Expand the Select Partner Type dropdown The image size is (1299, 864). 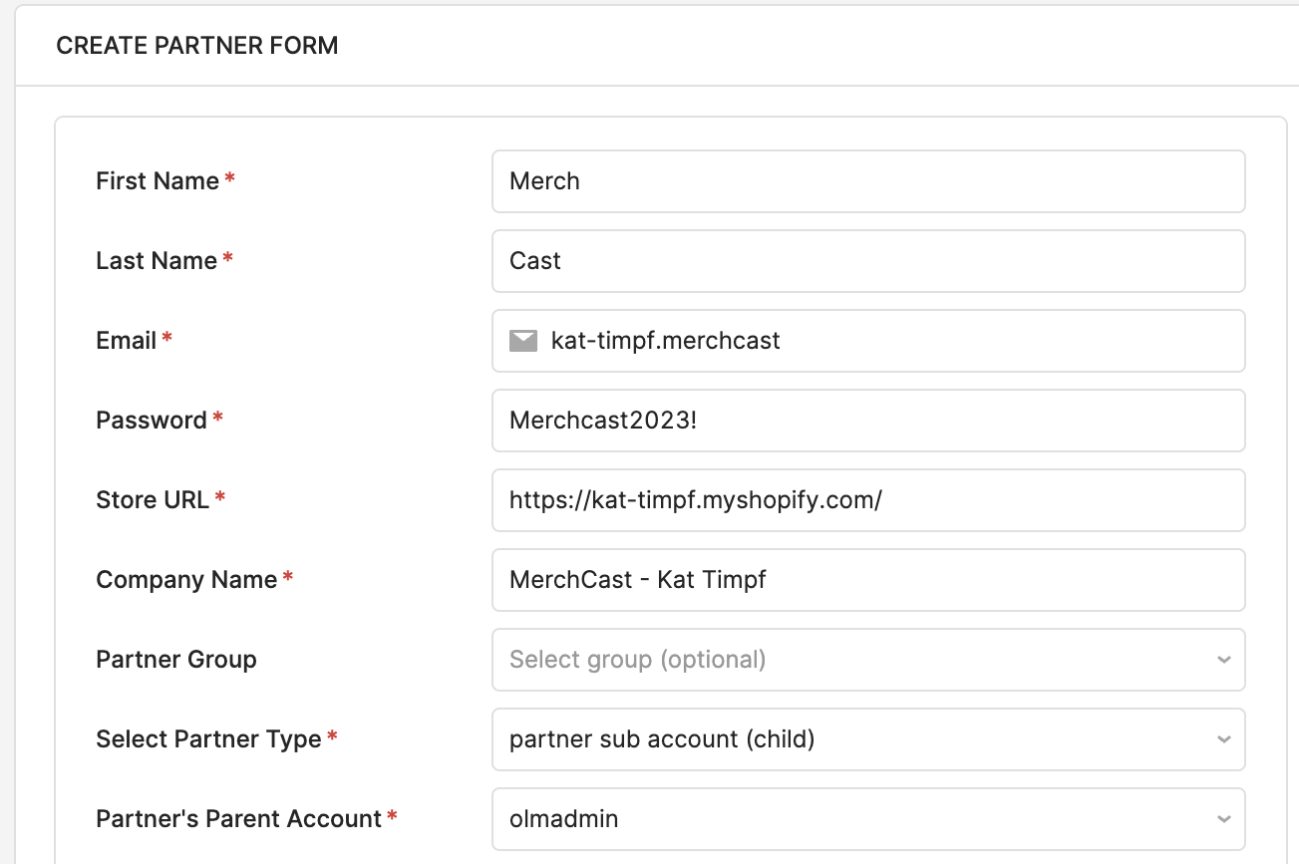pos(868,740)
